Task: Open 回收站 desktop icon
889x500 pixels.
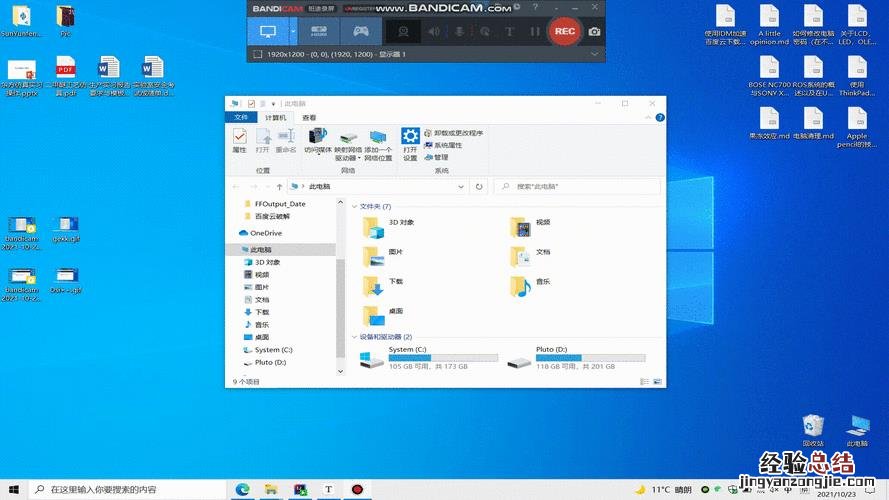Action: [x=813, y=430]
